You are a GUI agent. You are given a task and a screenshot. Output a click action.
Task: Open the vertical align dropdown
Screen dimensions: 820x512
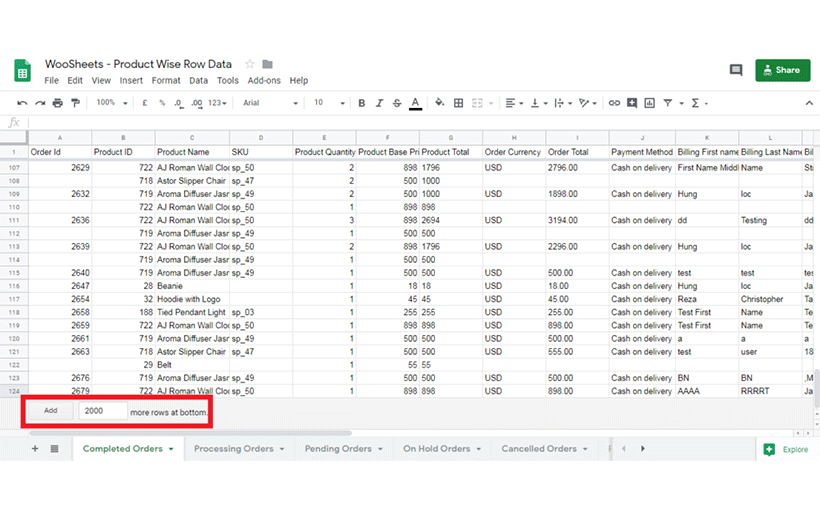(538, 103)
